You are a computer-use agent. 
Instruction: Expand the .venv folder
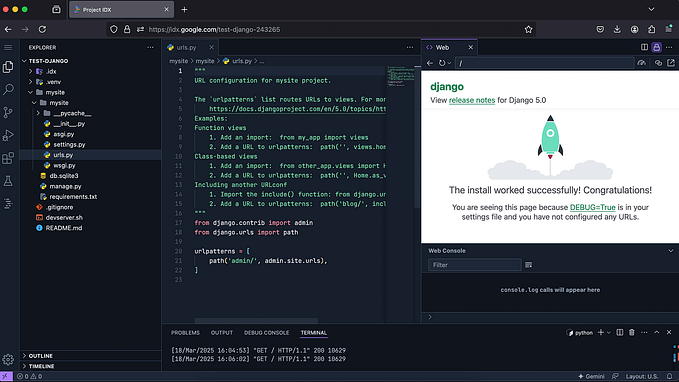[30, 82]
